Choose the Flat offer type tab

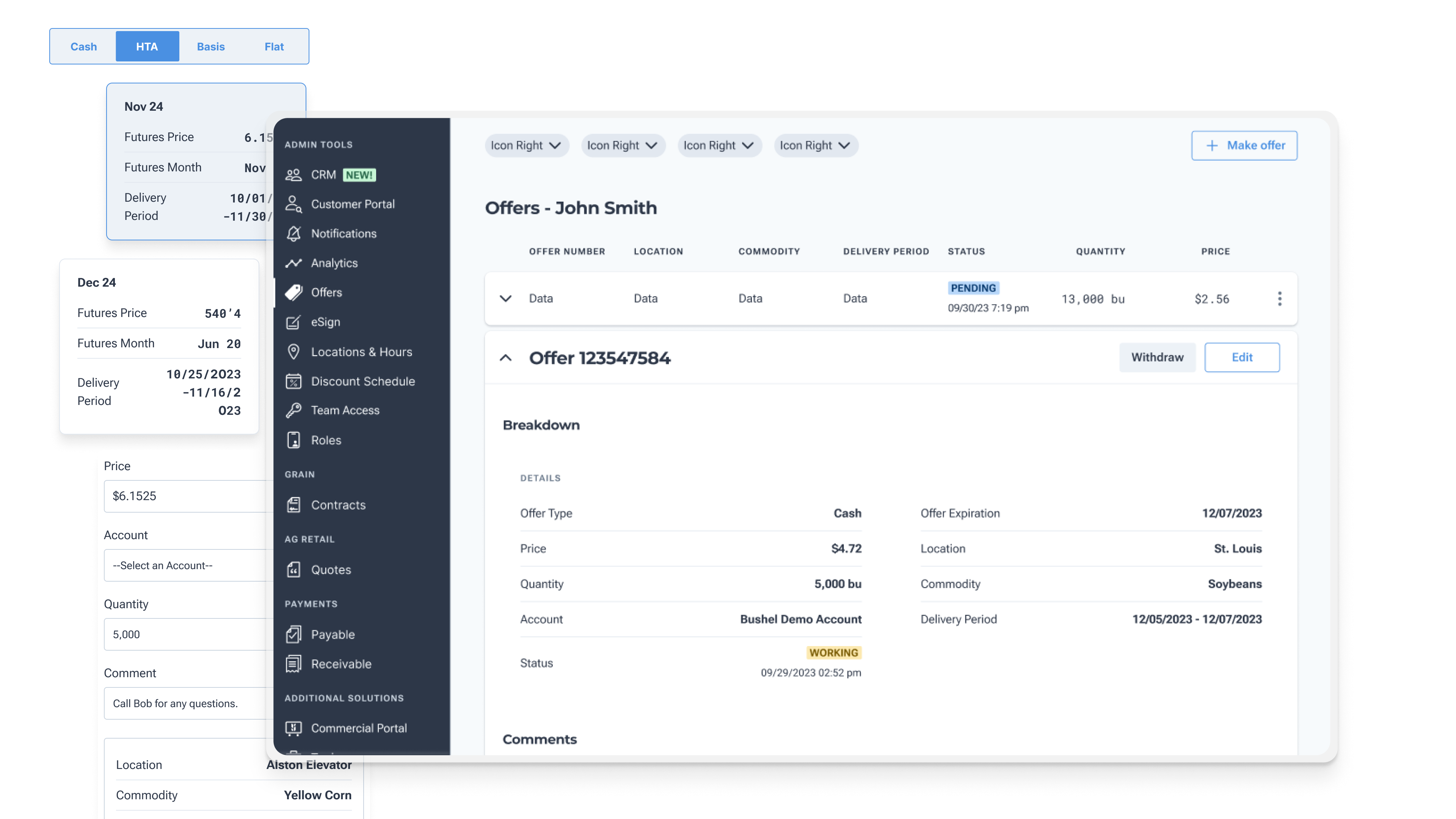click(x=274, y=46)
